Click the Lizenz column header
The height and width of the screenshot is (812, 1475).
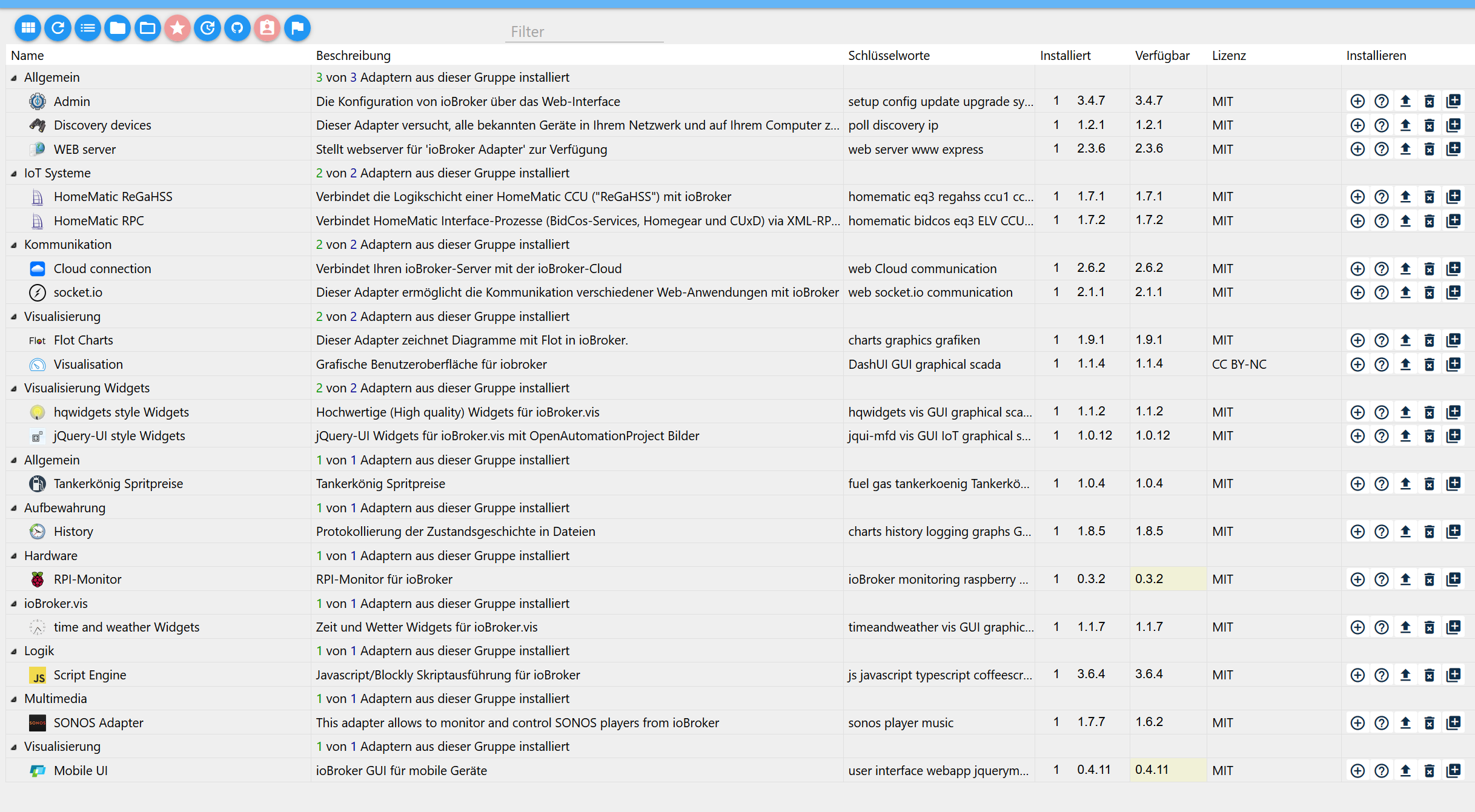point(1228,55)
